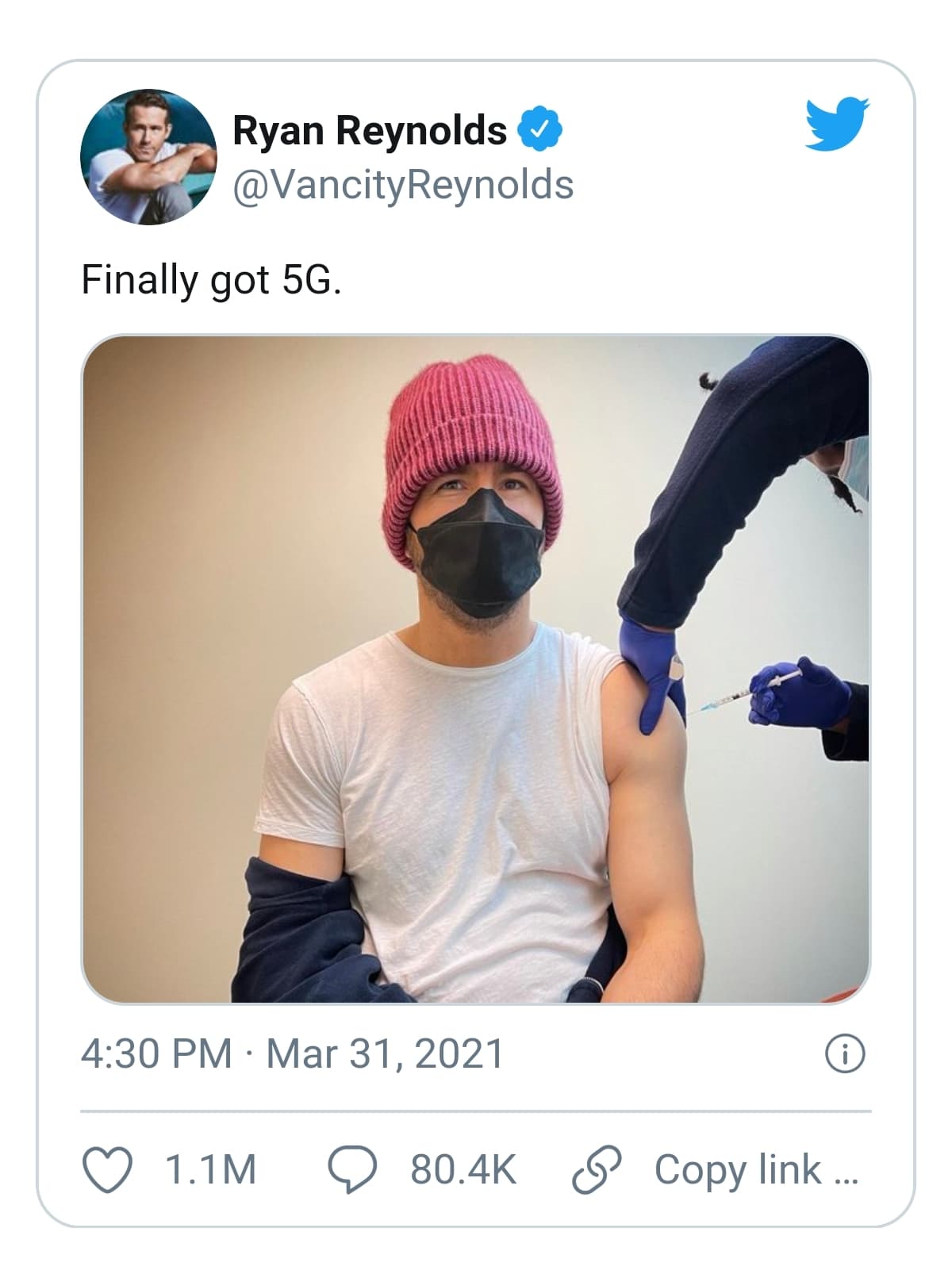This screenshot has height=1270, width=952.
Task: Click the 80.4K replies count
Action: [x=463, y=1170]
